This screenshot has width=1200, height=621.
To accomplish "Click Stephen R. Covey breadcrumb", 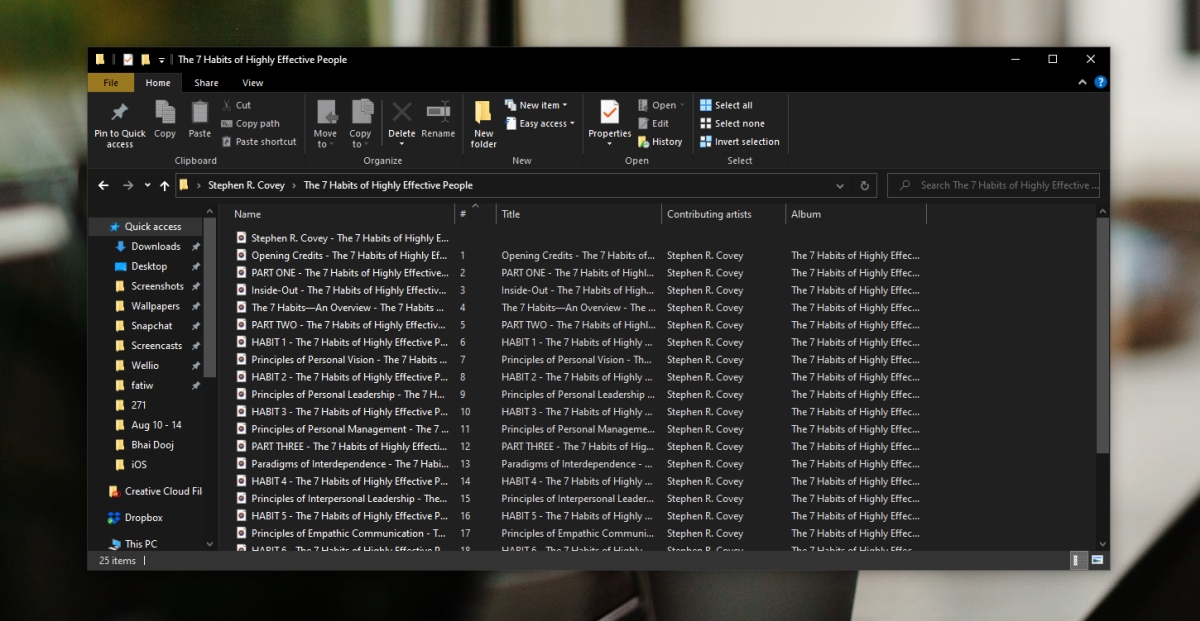I will click(x=246, y=185).
